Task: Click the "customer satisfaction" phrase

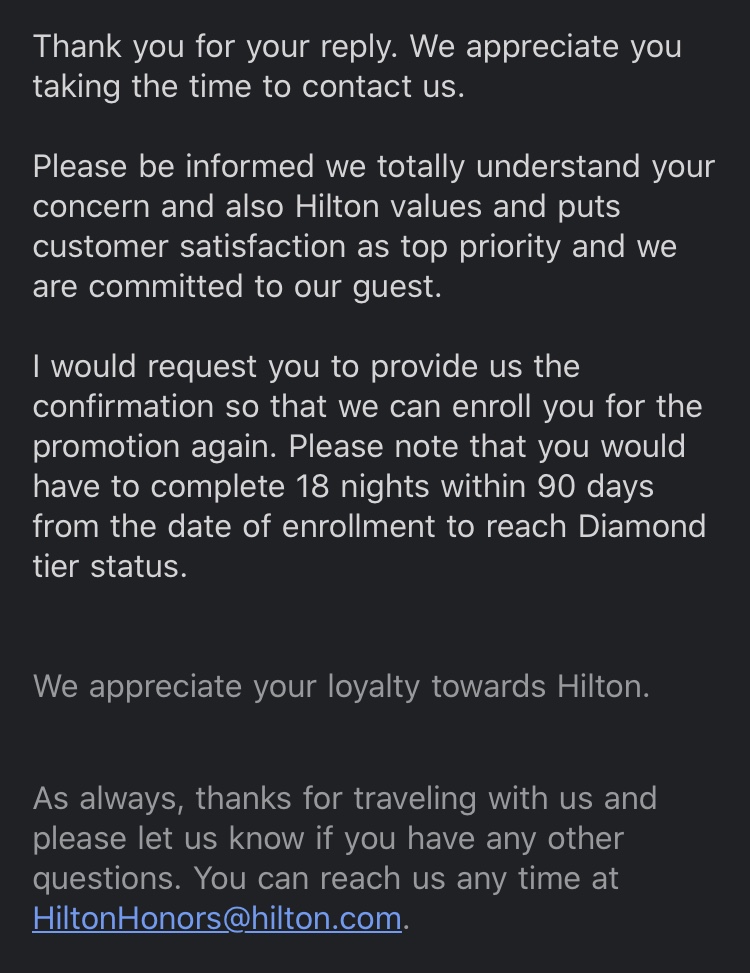Action: [189, 246]
